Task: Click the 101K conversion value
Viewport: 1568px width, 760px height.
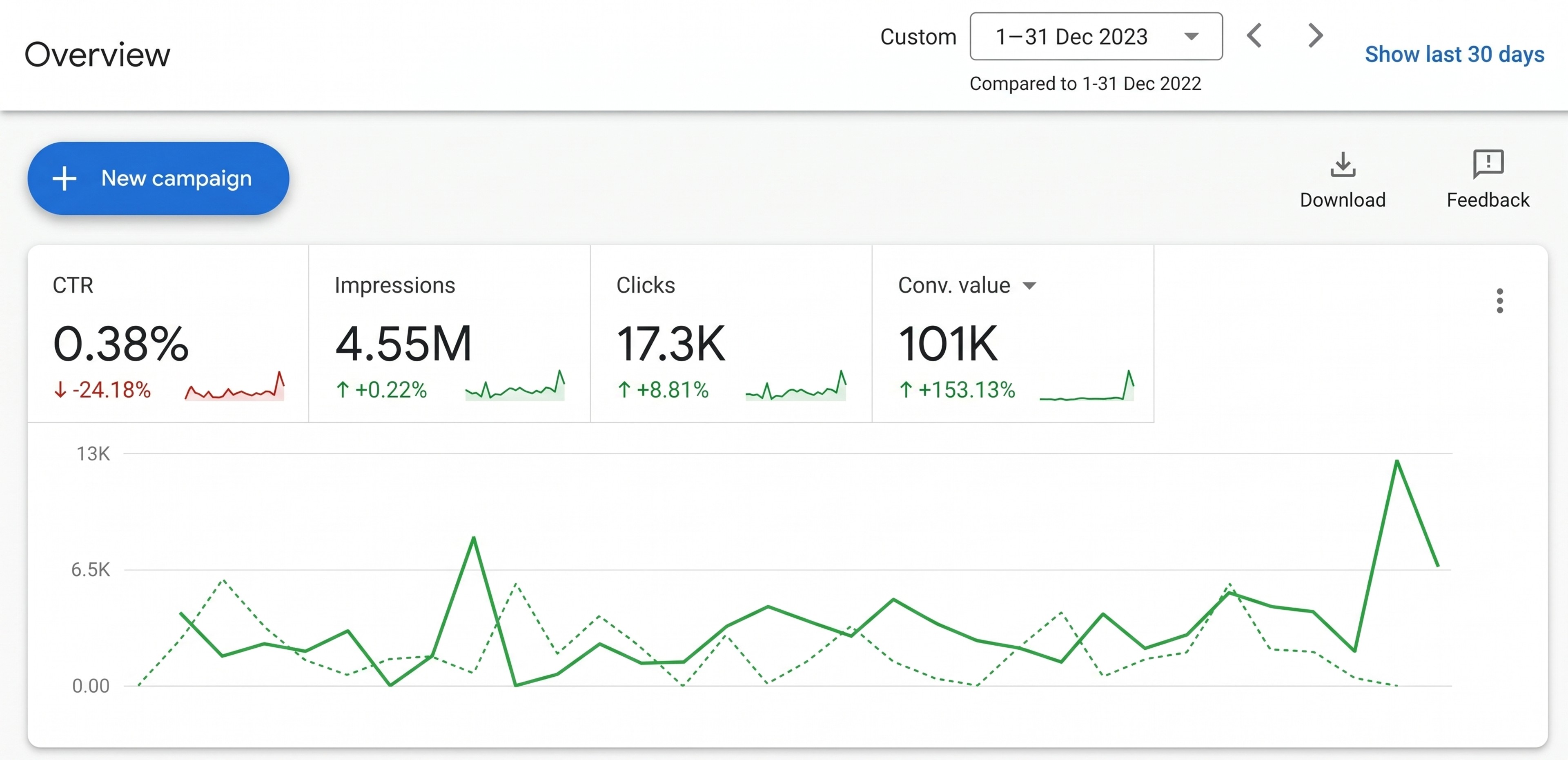Action: pos(948,344)
